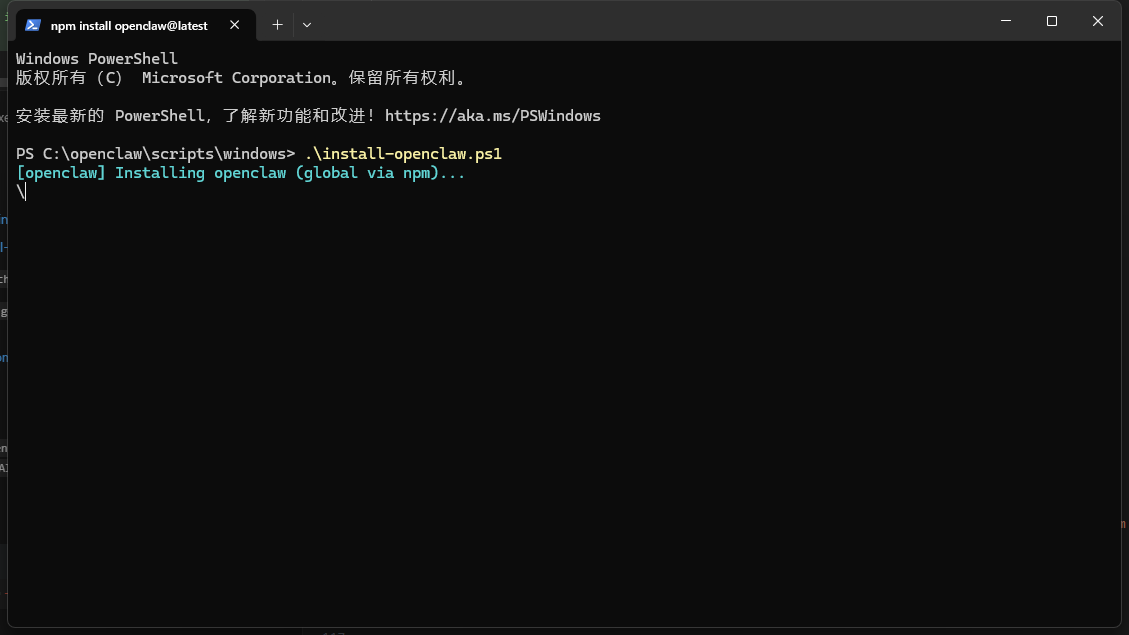
Task: Click the PowerShell icon on the tab
Action: pyautogui.click(x=32, y=25)
